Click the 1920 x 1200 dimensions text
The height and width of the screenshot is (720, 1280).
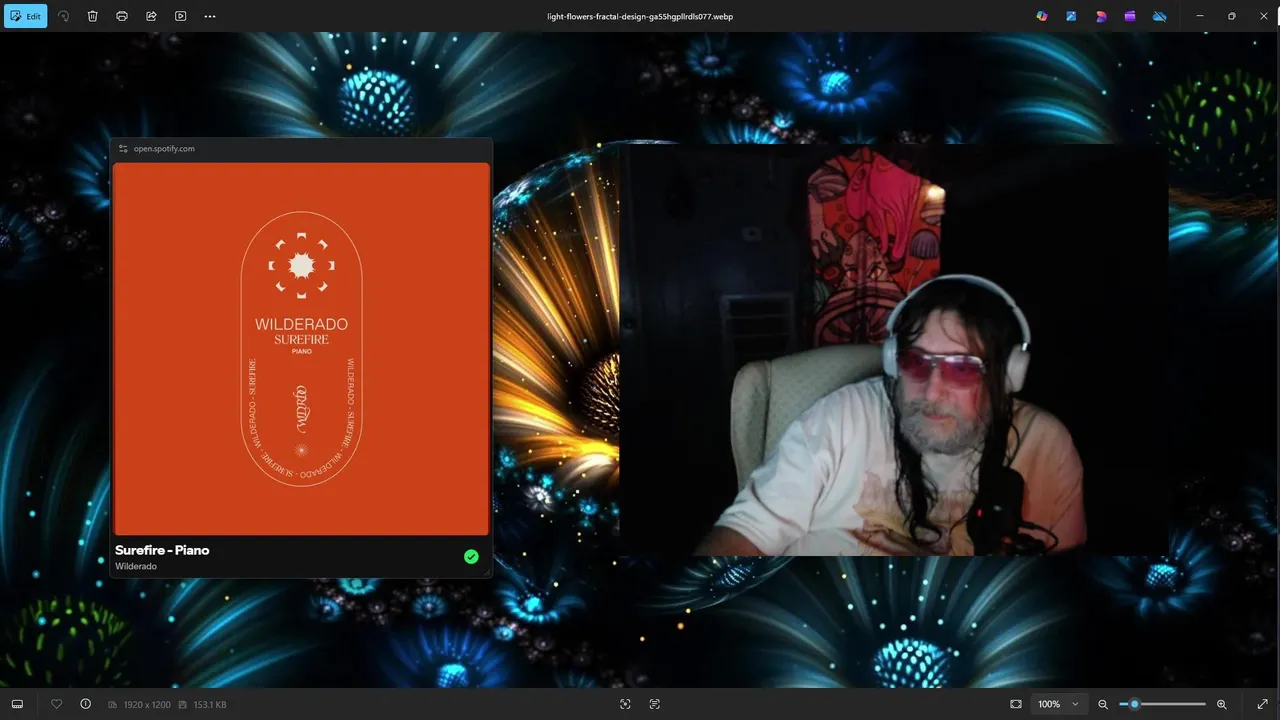tap(147, 705)
